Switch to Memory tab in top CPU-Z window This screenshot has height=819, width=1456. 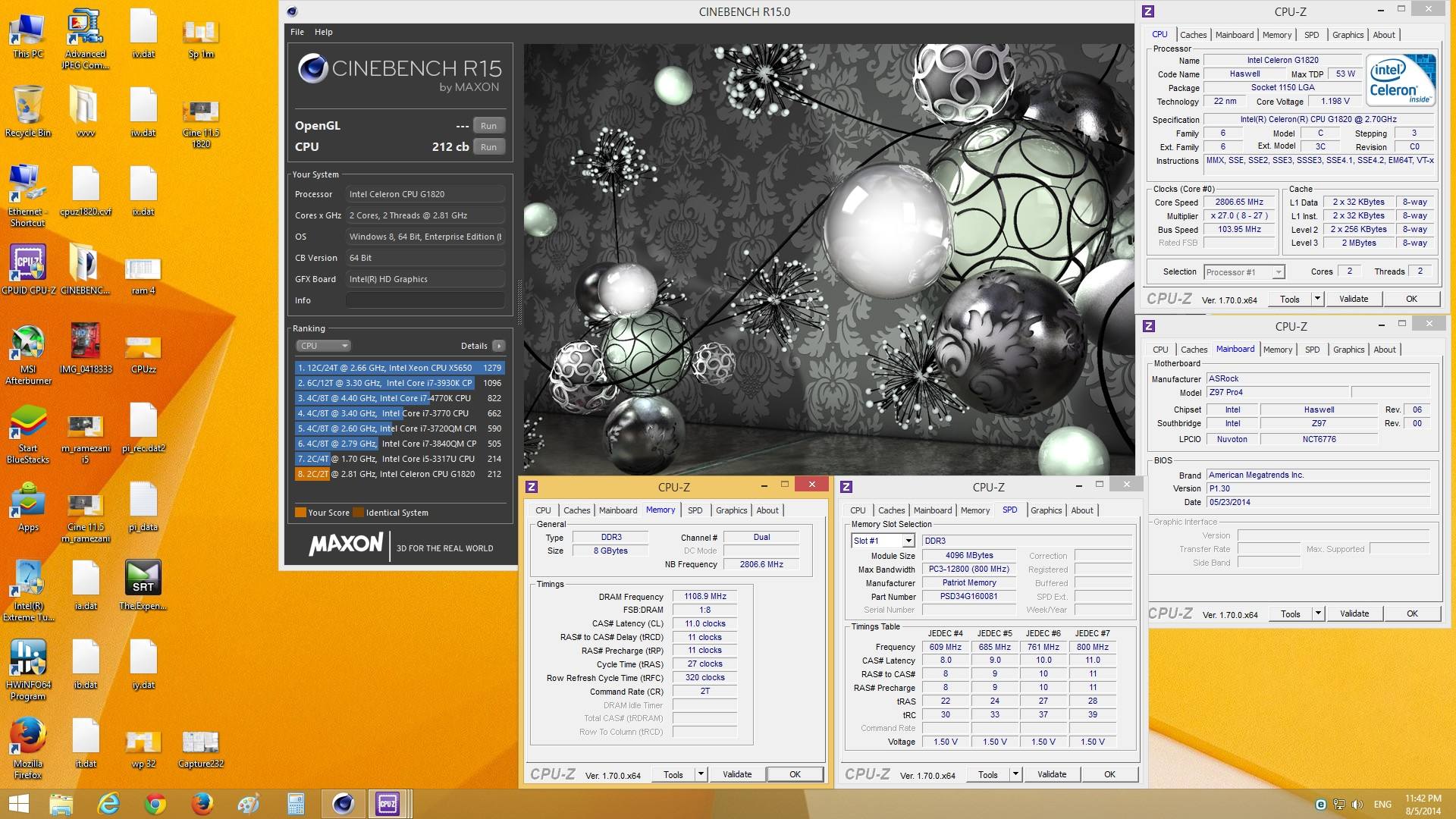(1277, 35)
